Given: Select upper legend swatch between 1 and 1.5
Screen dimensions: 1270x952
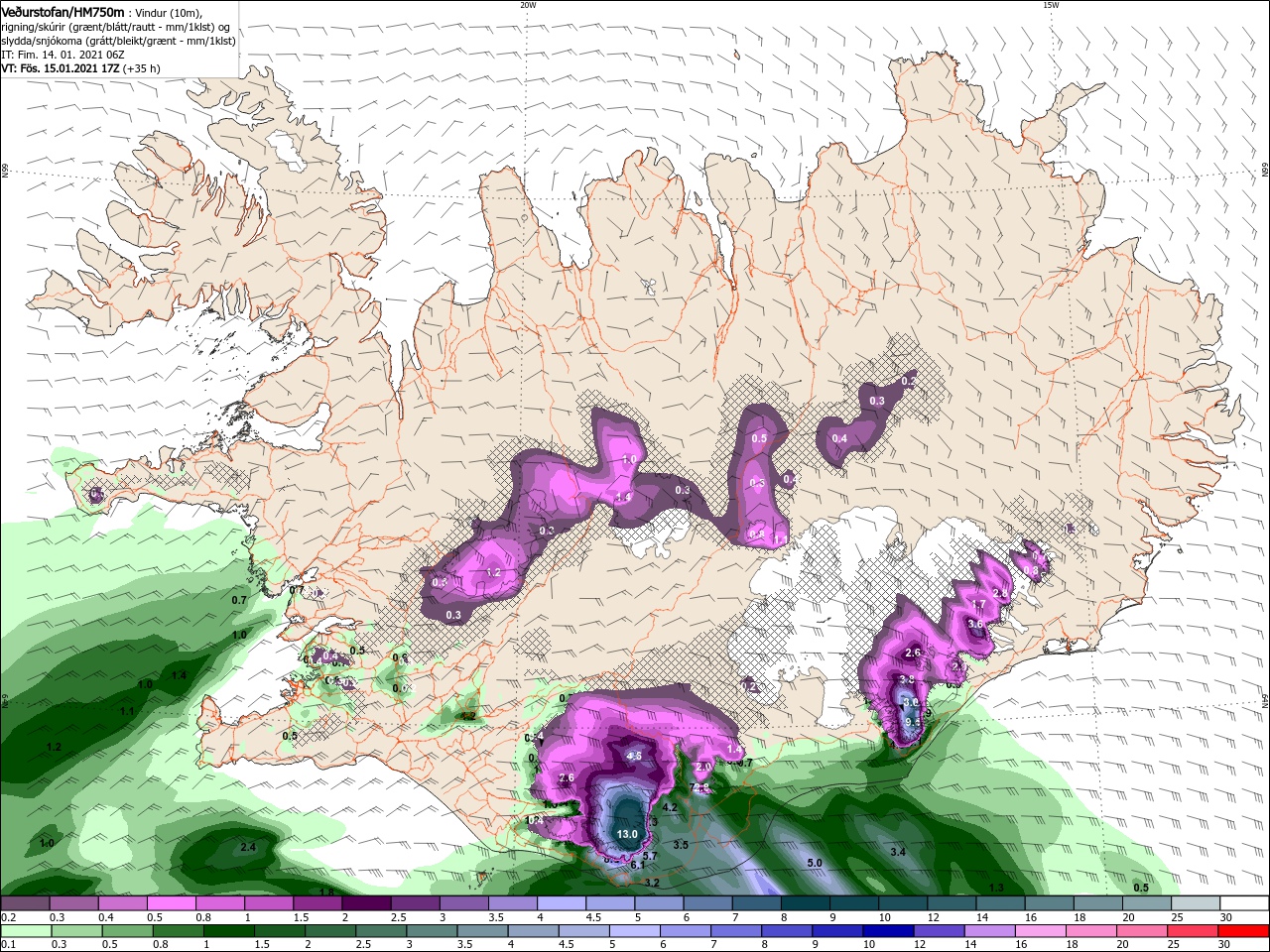Looking at the screenshot, I should 268,903.
